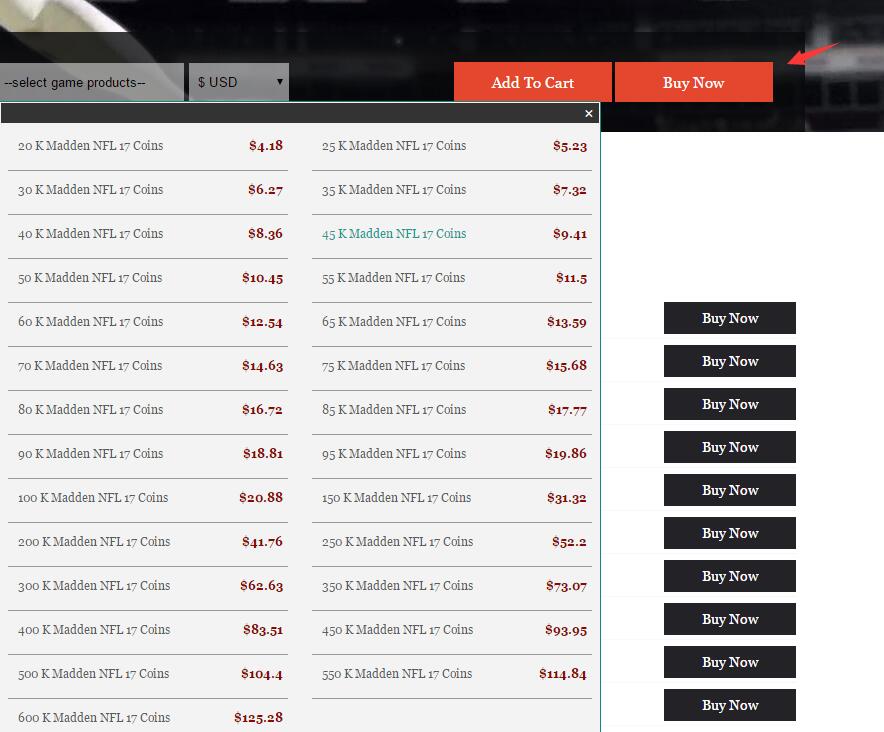This screenshot has width=884, height=732.
Task: Choose 60 K Madden NFL 17 Coins
Action: coord(91,321)
